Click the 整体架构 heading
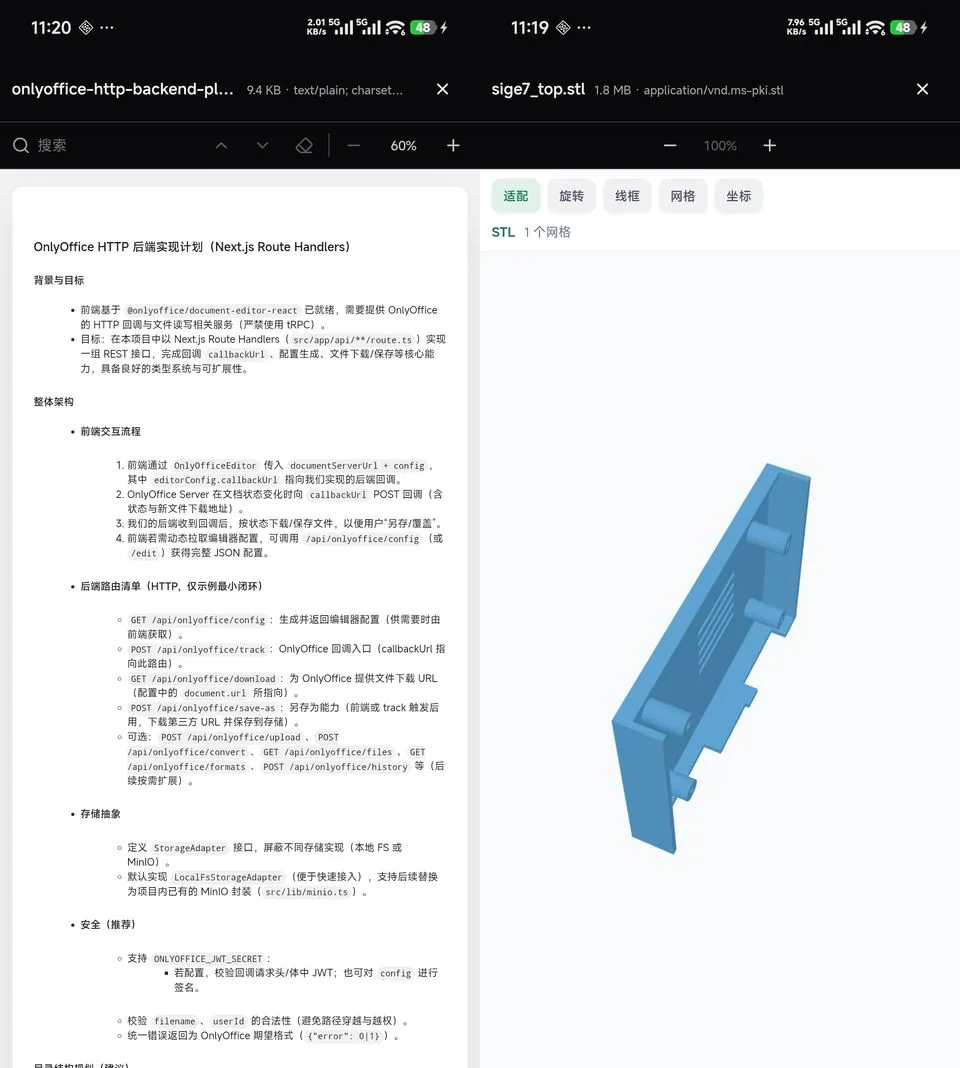Screen dimensions: 960x1068 (x=54, y=401)
